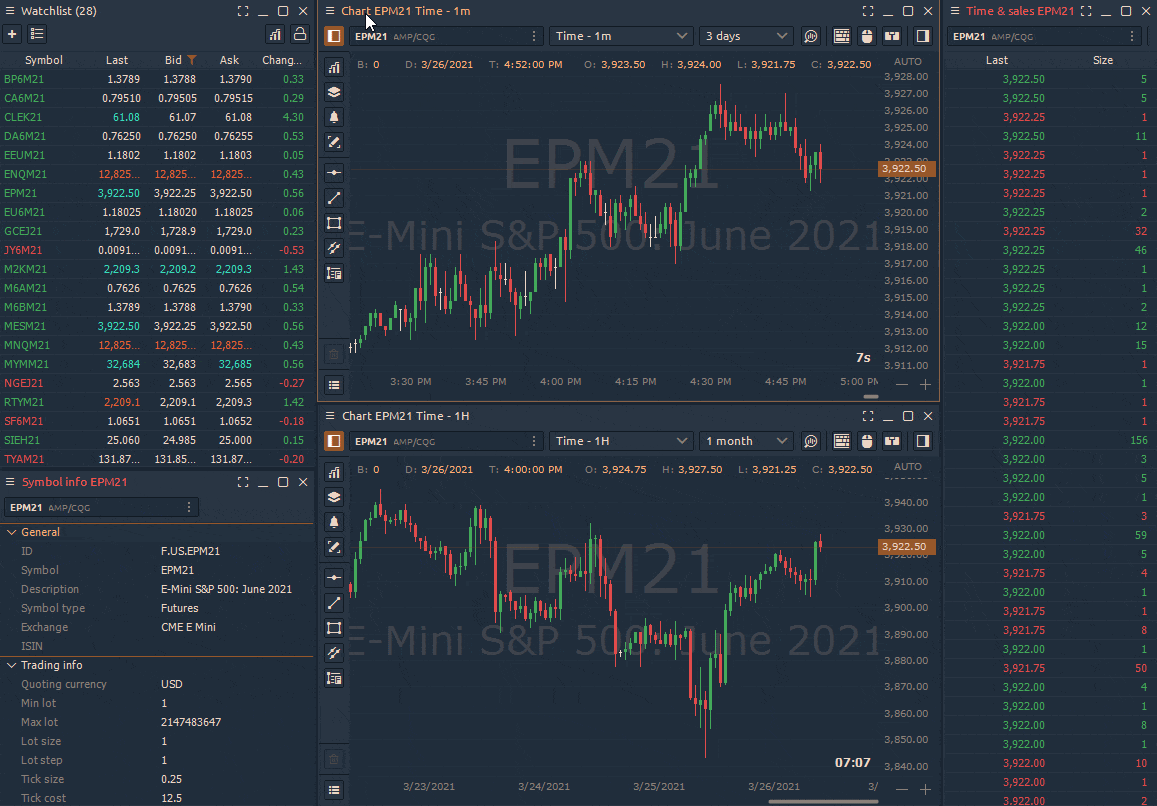
Task: Click the Watchlist lock icon
Action: pos(299,34)
